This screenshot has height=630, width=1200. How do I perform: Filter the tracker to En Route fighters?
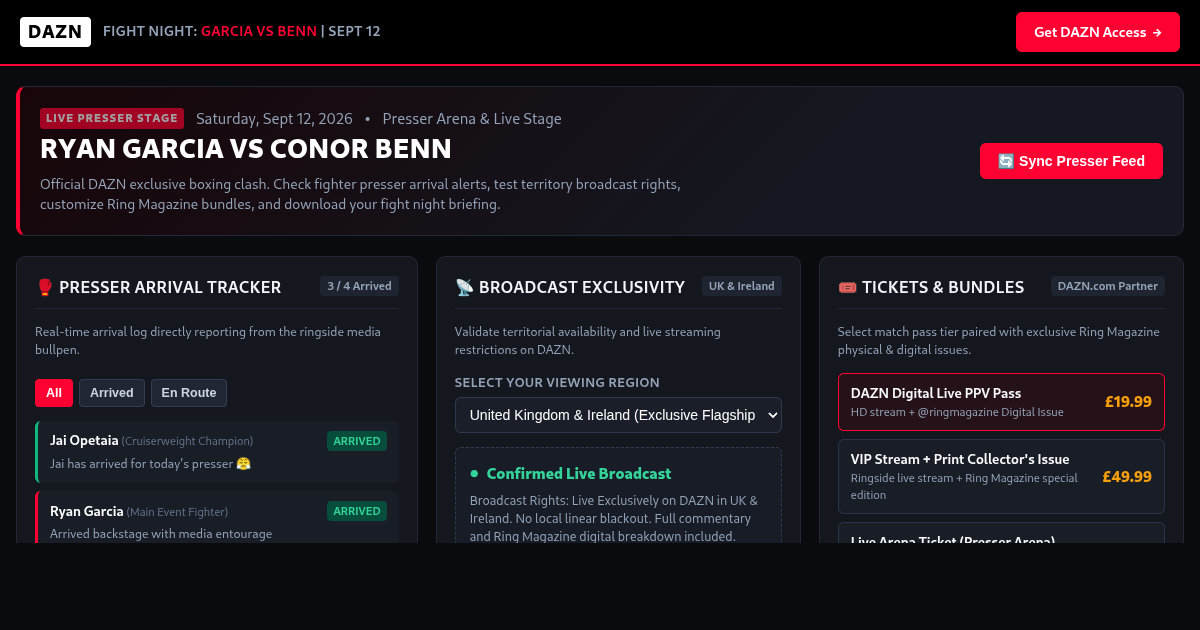coord(189,393)
